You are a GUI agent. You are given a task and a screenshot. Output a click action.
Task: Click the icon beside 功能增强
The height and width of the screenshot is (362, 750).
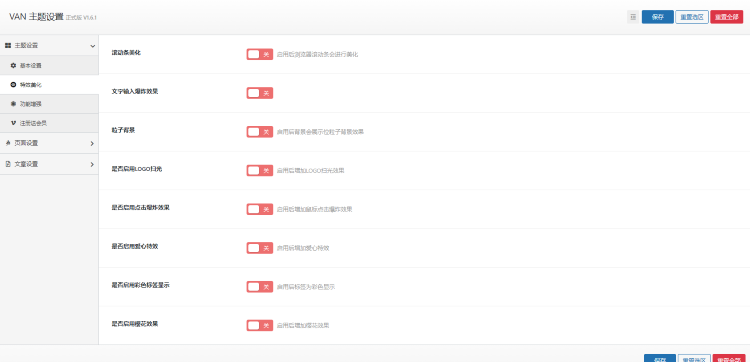13,104
